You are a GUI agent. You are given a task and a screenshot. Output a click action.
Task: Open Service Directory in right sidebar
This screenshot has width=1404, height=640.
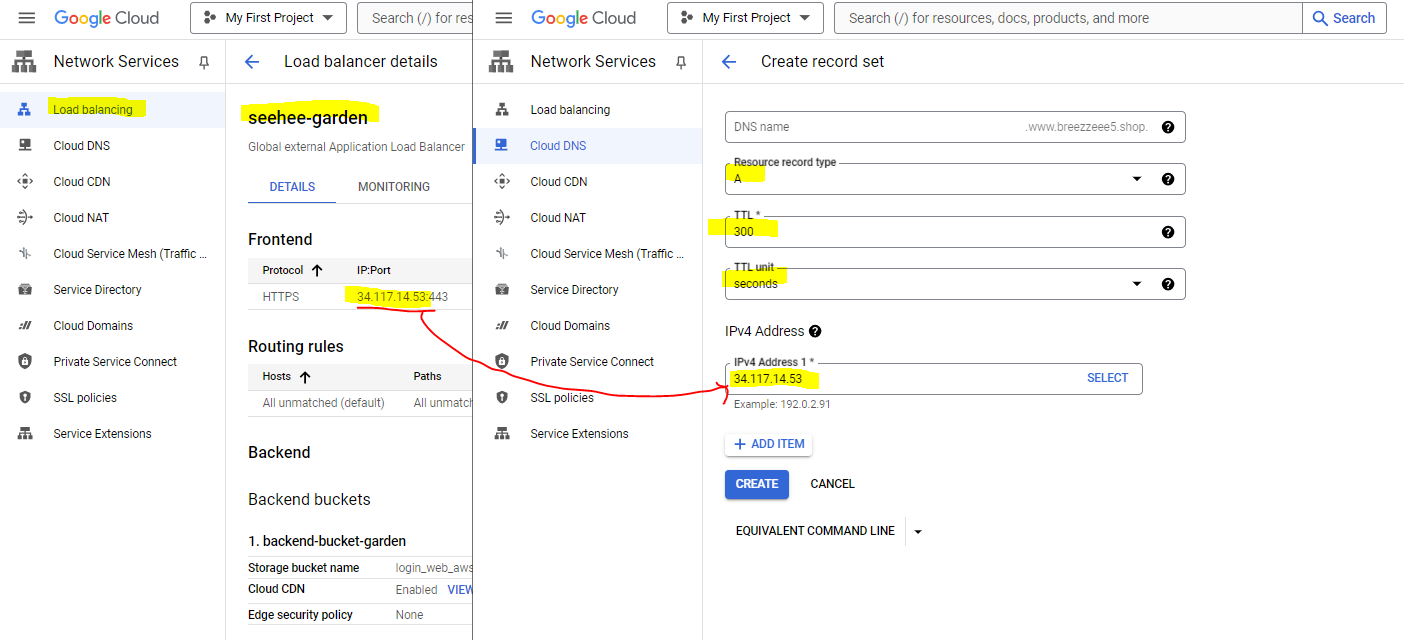587,290
